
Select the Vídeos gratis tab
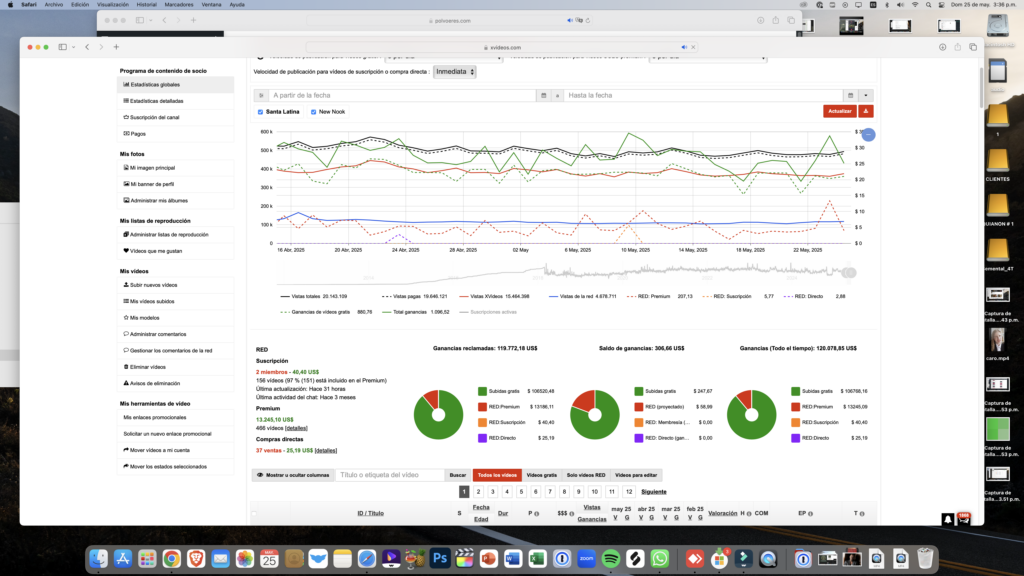(x=541, y=475)
